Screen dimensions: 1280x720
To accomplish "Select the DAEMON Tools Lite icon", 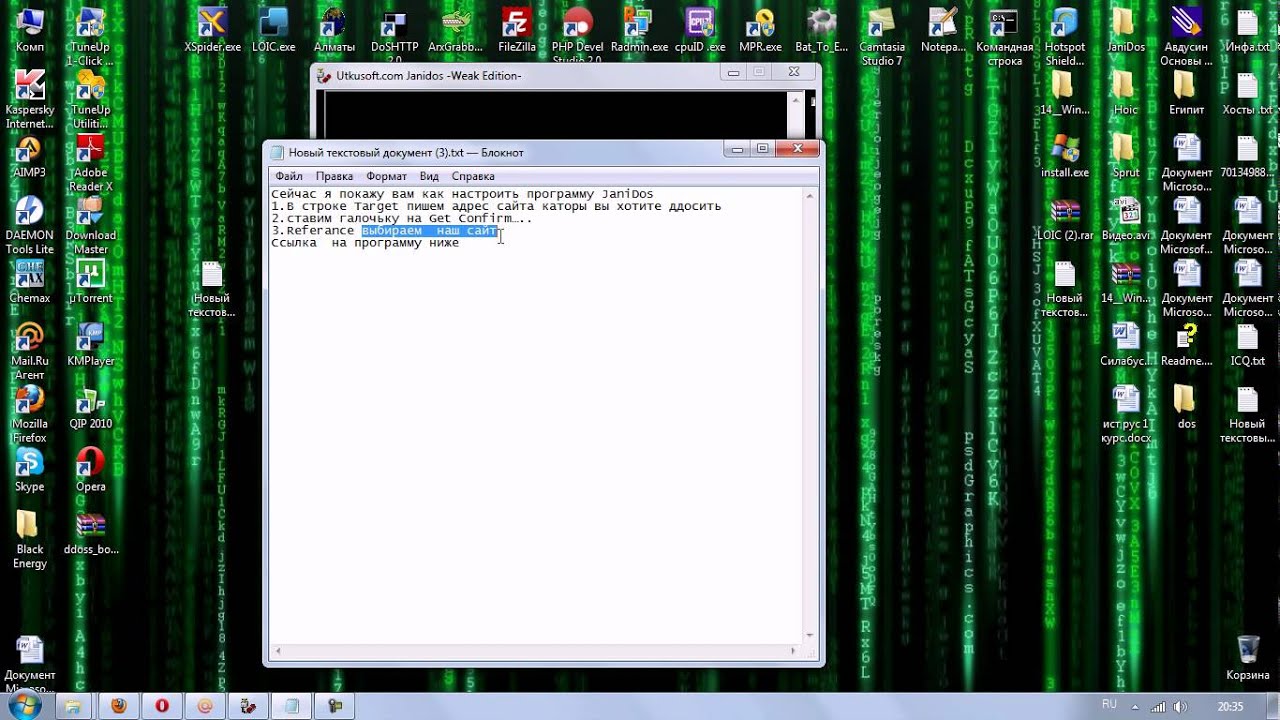I will point(30,225).
